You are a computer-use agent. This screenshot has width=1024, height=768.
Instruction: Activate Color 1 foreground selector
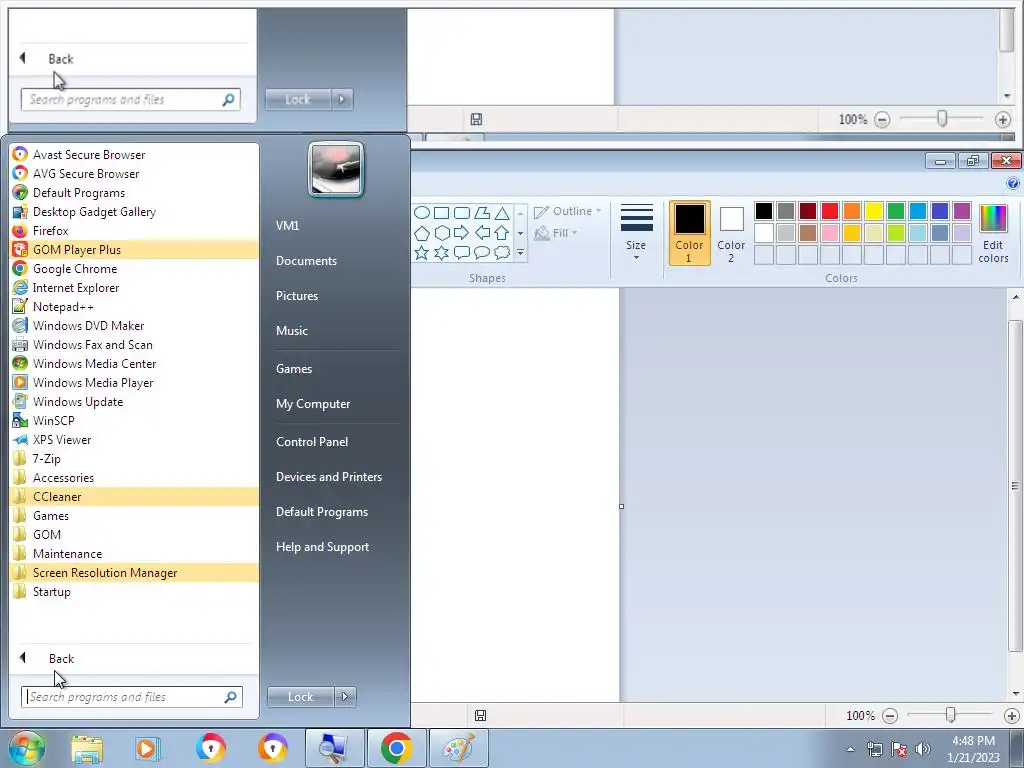689,233
